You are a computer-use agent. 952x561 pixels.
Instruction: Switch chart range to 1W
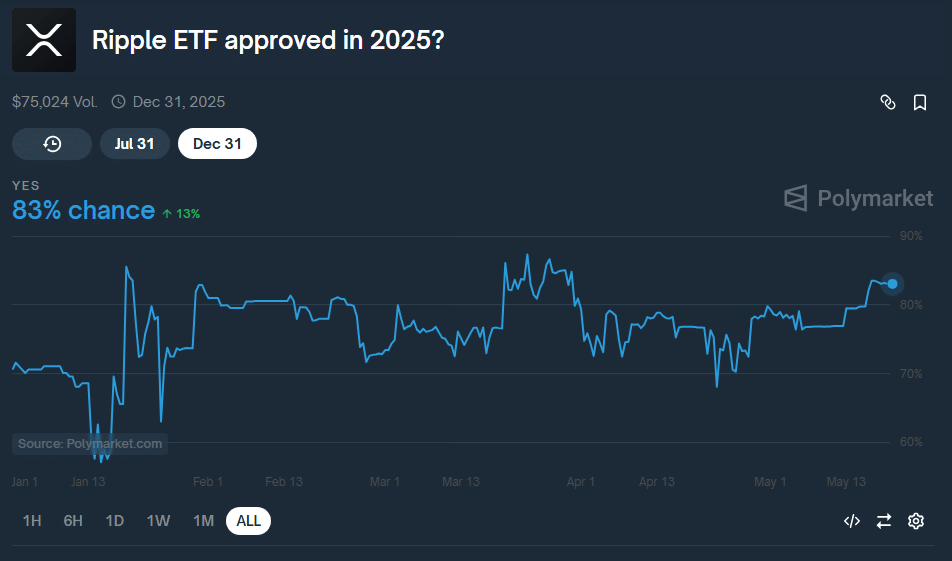pos(158,521)
